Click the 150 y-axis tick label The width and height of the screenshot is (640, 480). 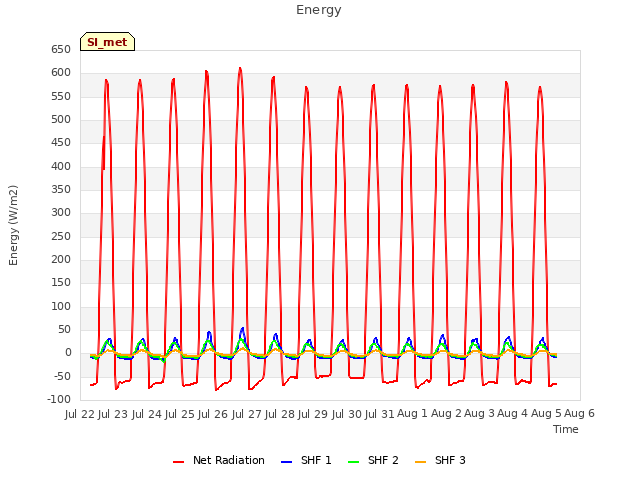coord(61,283)
